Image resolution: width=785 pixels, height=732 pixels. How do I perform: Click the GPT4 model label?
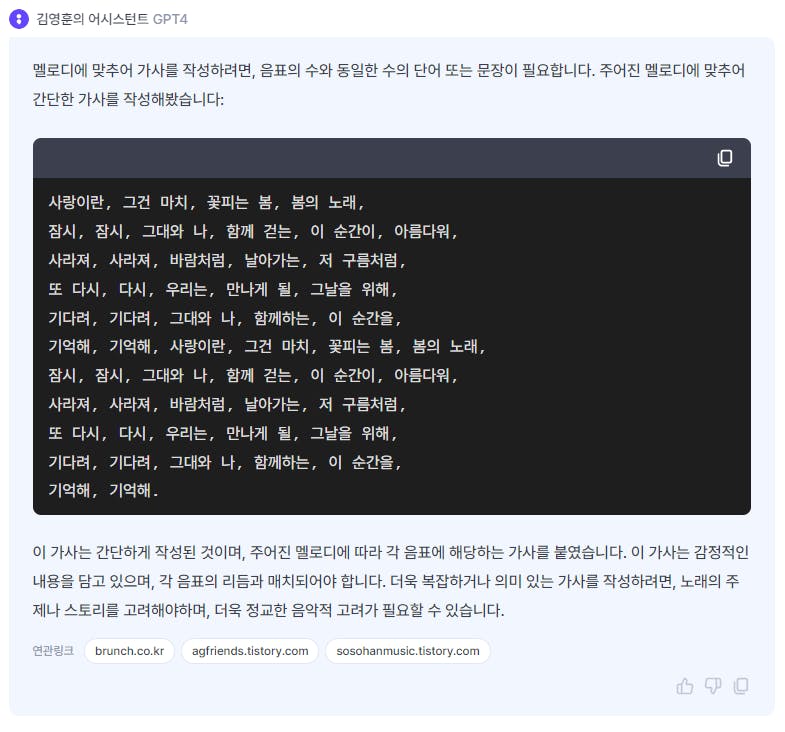(x=170, y=19)
